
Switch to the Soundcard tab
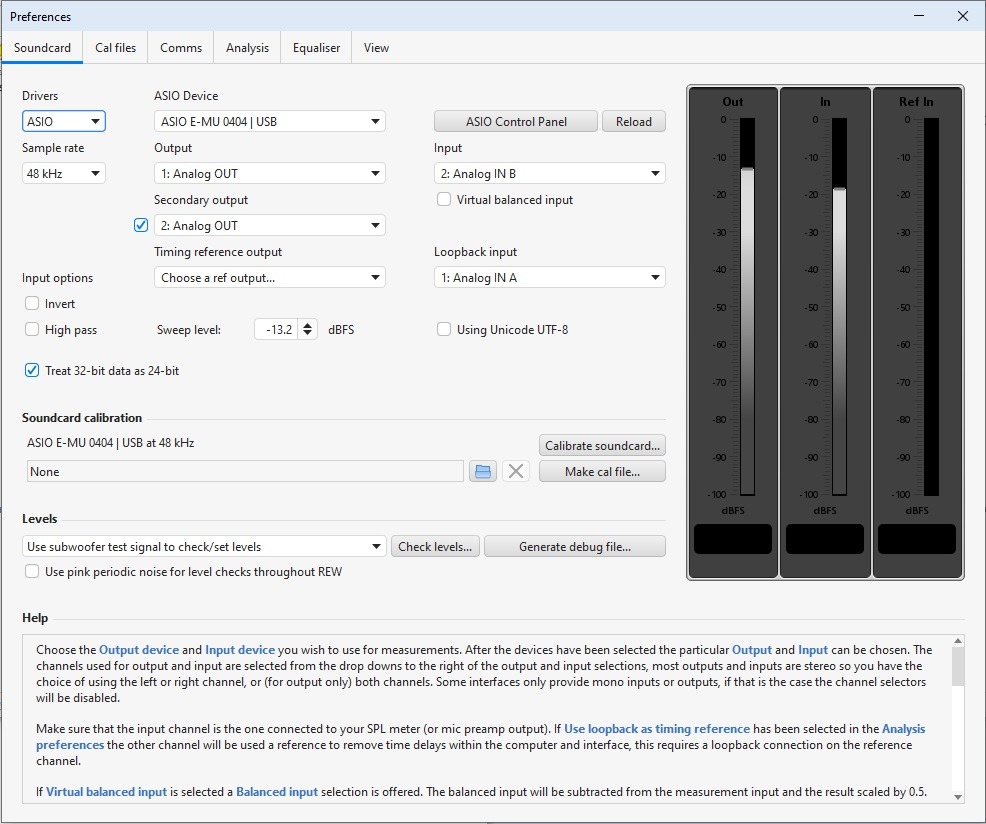tap(42, 48)
